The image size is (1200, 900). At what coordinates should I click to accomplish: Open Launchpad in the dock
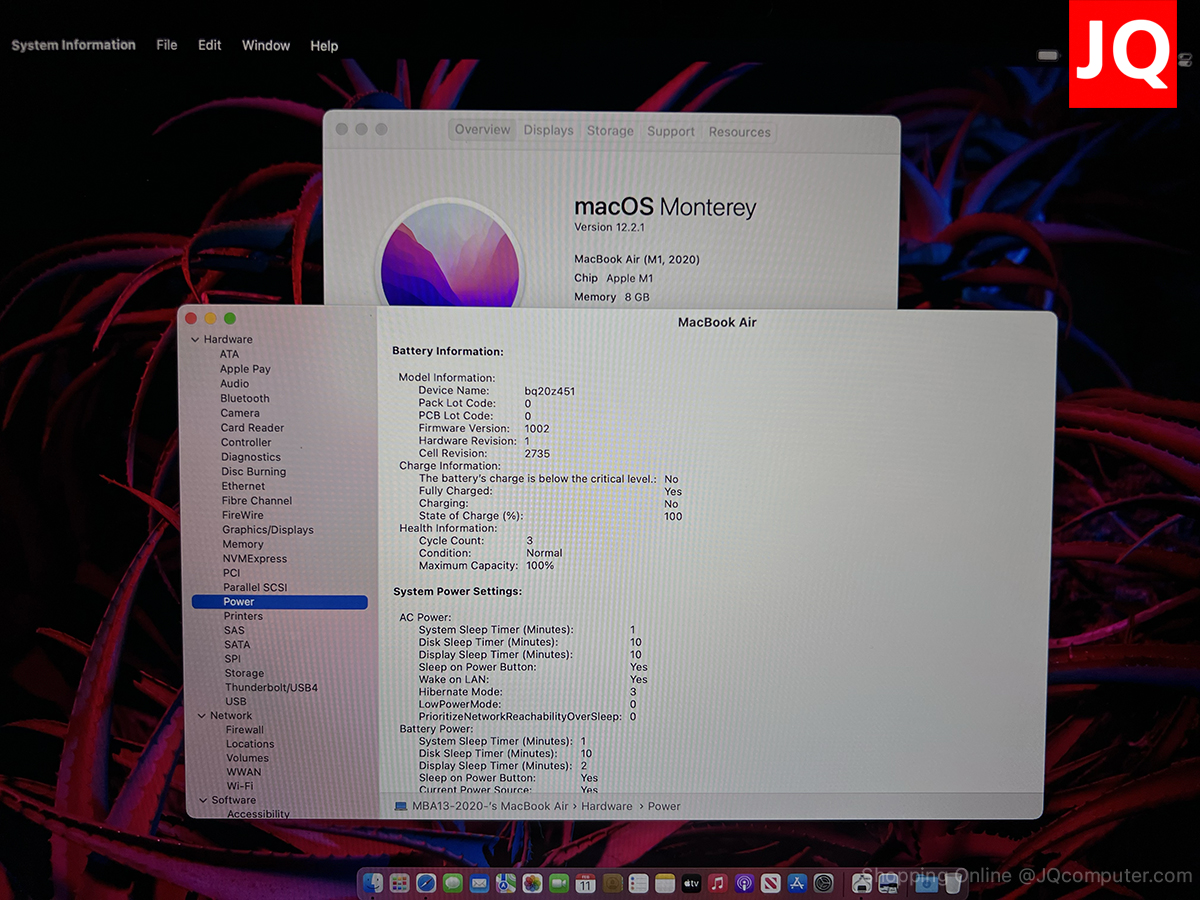tap(400, 883)
